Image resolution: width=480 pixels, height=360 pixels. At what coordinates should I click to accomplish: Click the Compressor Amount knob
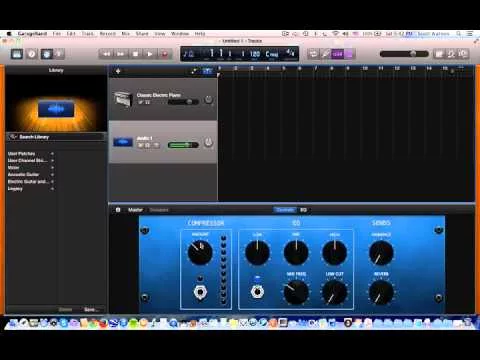click(x=200, y=252)
